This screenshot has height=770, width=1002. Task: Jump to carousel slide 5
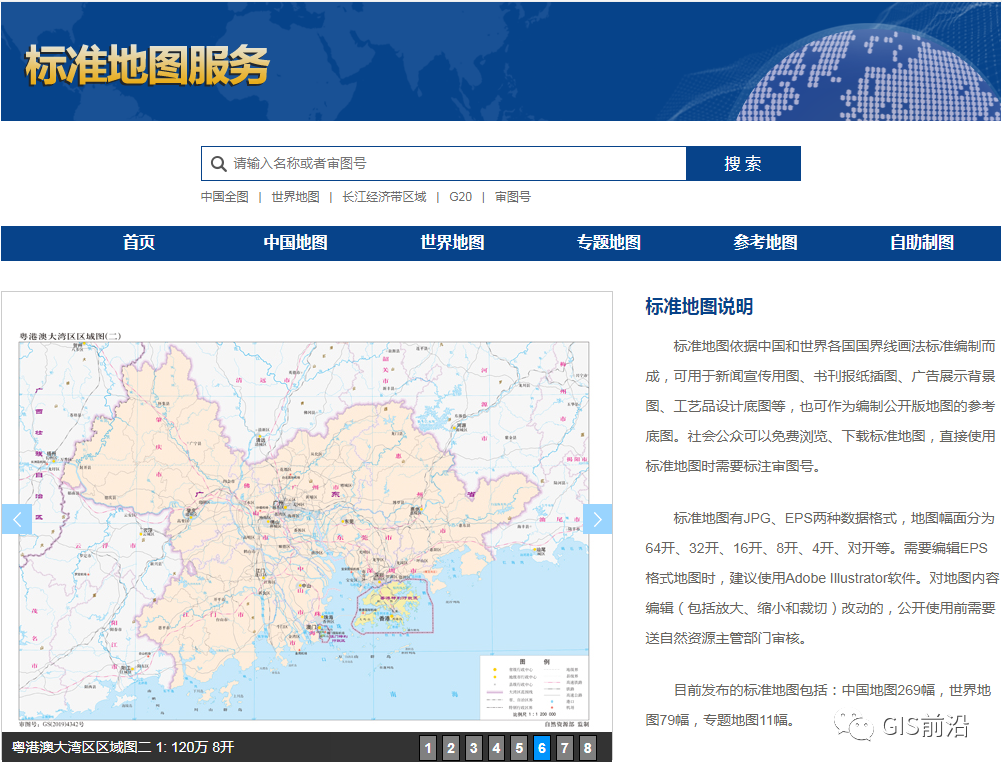(519, 748)
